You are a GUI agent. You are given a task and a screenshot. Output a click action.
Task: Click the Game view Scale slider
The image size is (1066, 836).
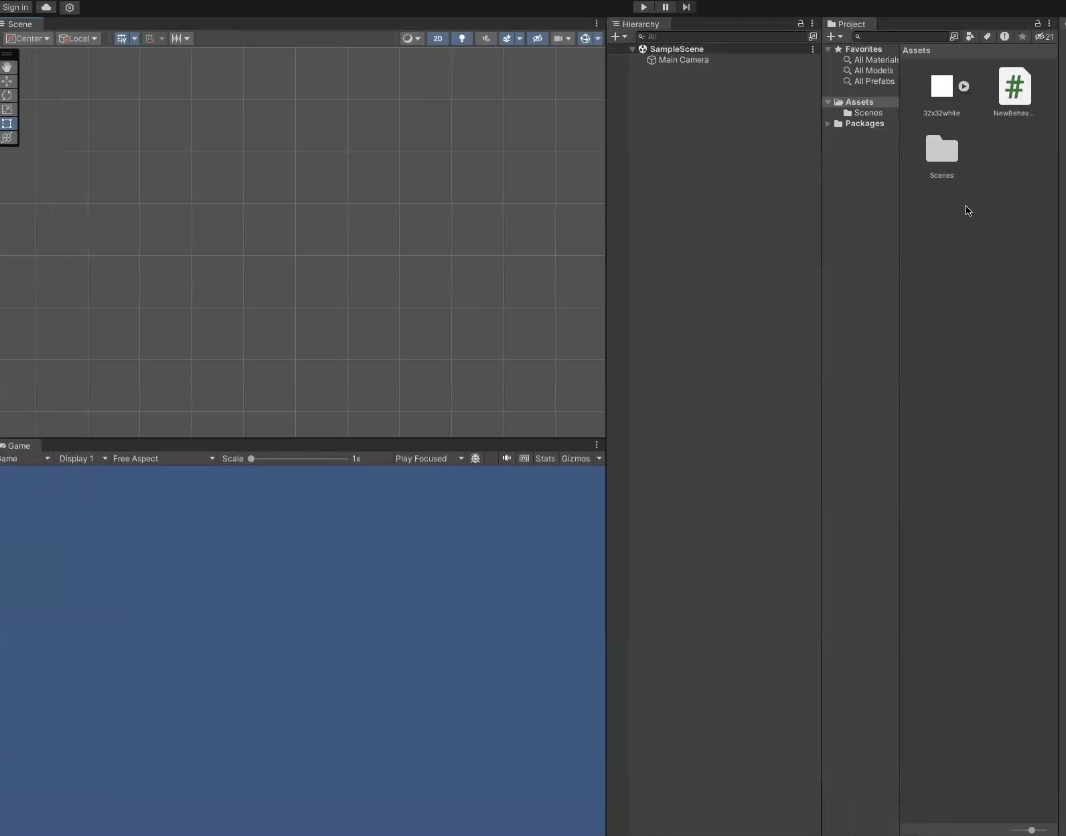[x=299, y=459]
